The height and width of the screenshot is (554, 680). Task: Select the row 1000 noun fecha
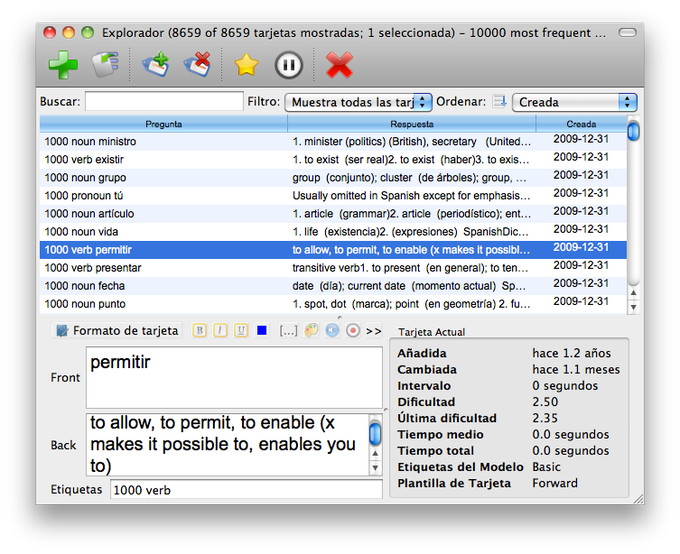[x=333, y=286]
